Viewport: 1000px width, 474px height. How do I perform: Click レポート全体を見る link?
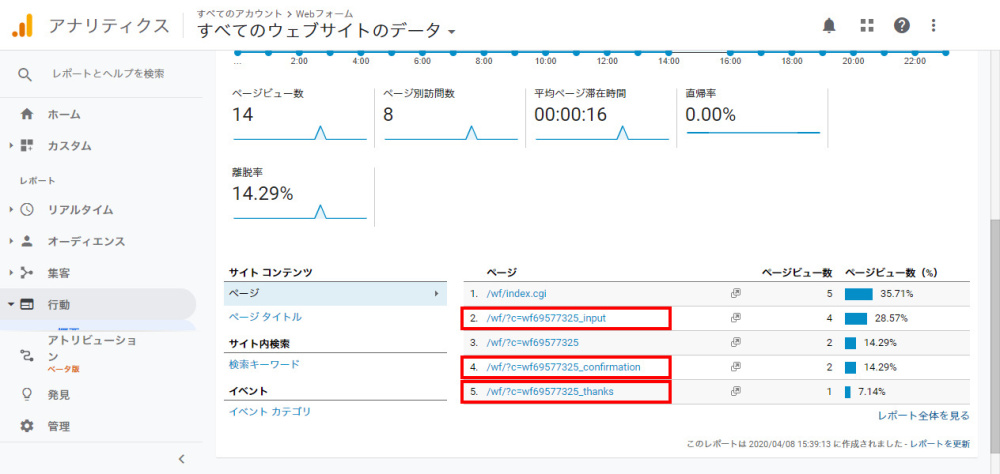click(x=923, y=415)
